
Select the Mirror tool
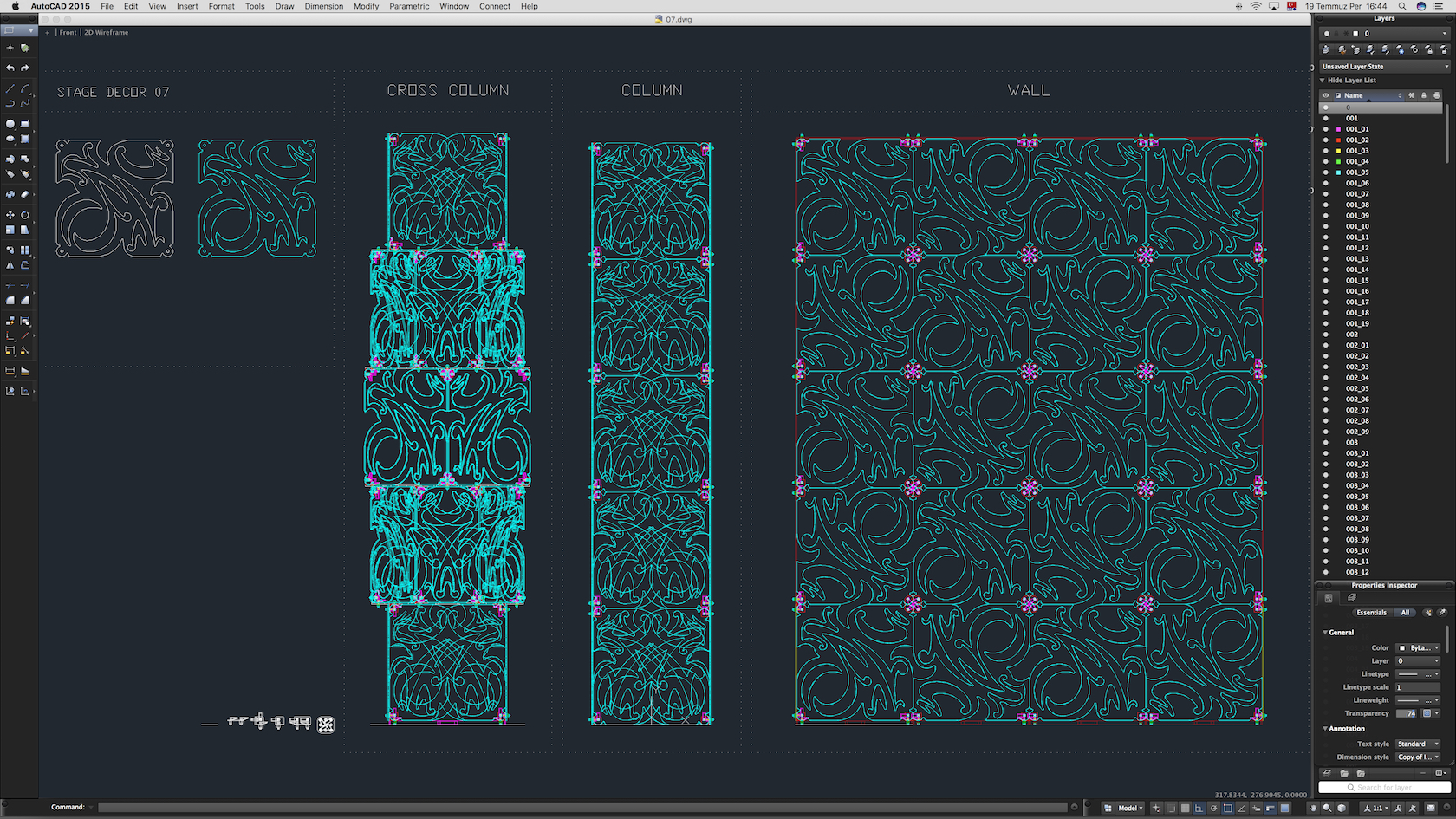[x=10, y=265]
